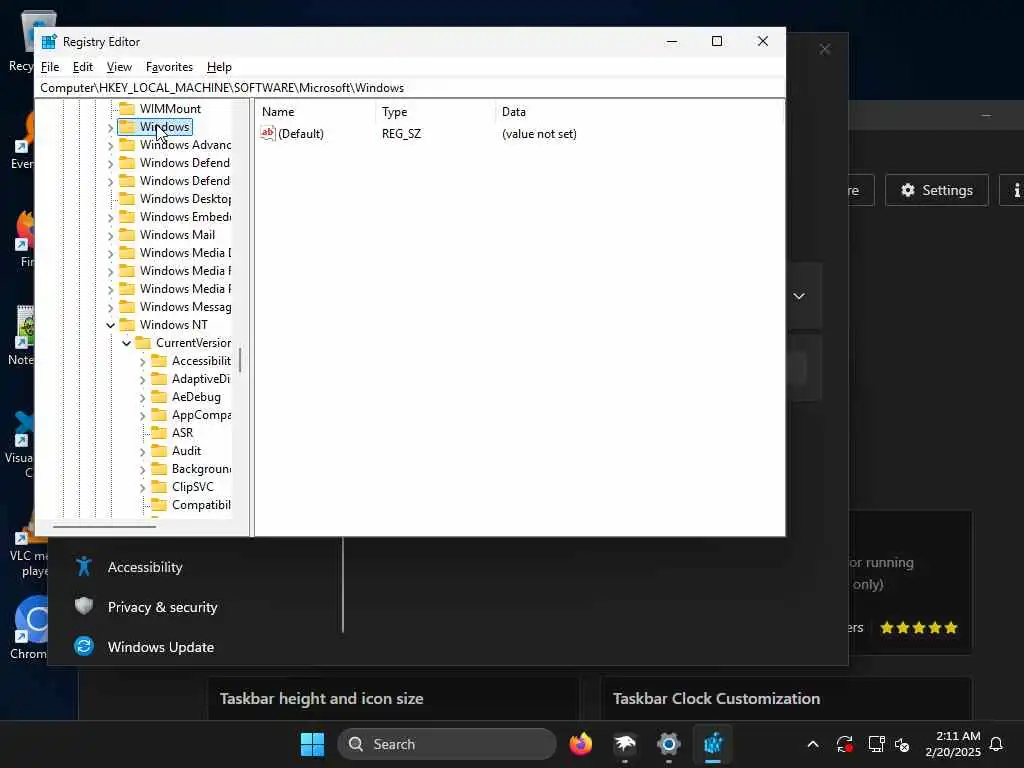Expand the Windows Mail key
Screen dimensions: 1024x768
tap(110, 236)
